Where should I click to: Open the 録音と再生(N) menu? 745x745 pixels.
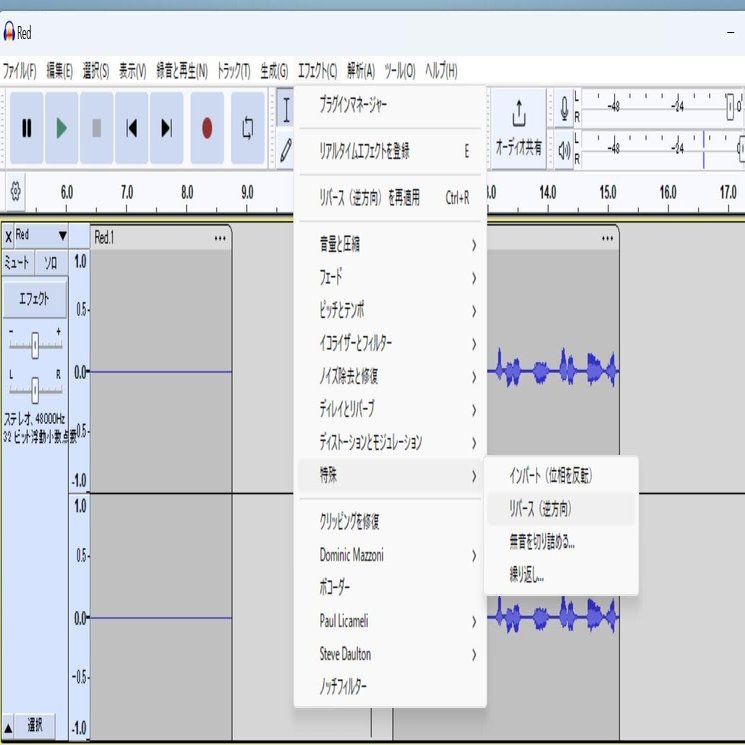tap(182, 71)
